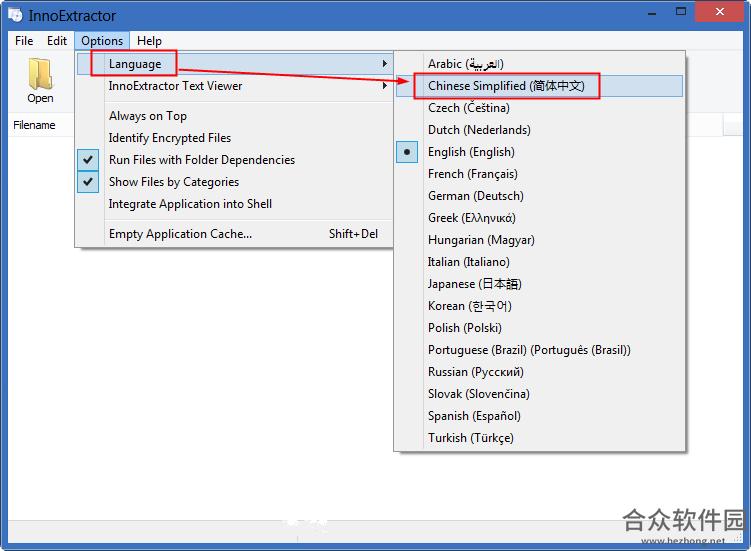Uncheck Run Files with Folder Dependencies
The width and height of the screenshot is (751, 551).
pyautogui.click(x=235, y=160)
